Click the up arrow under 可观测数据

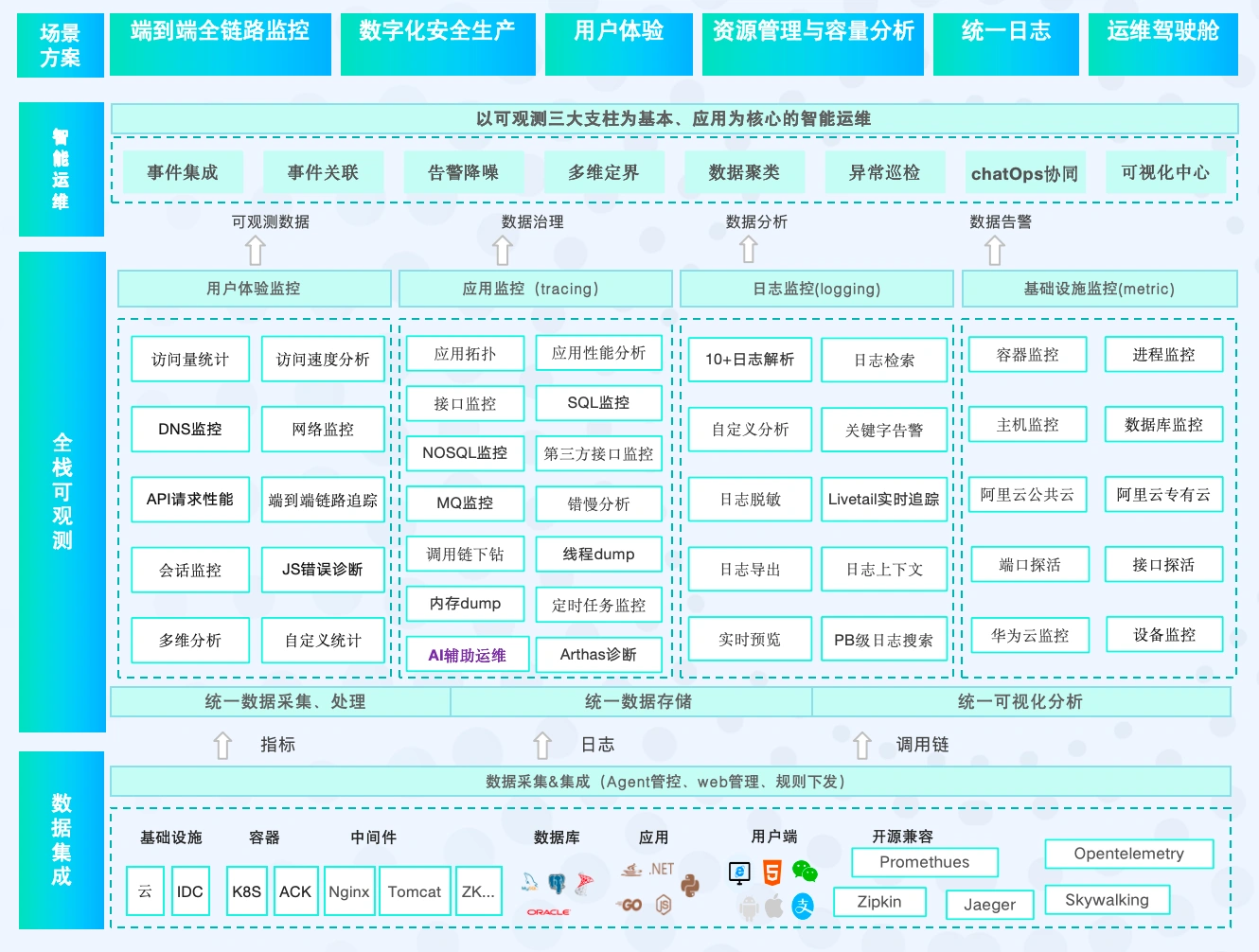[x=256, y=250]
